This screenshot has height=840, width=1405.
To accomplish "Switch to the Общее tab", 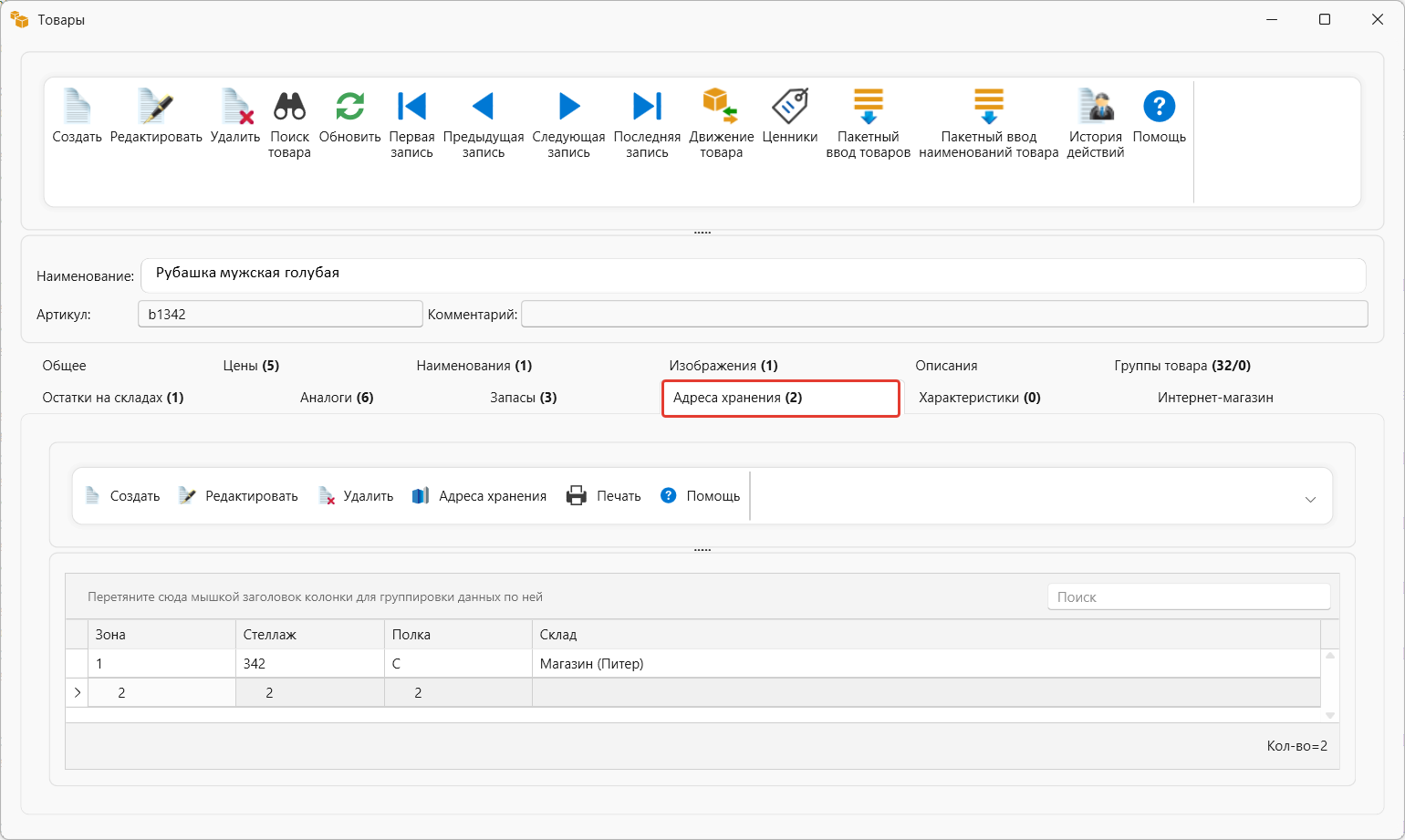I will 64,366.
